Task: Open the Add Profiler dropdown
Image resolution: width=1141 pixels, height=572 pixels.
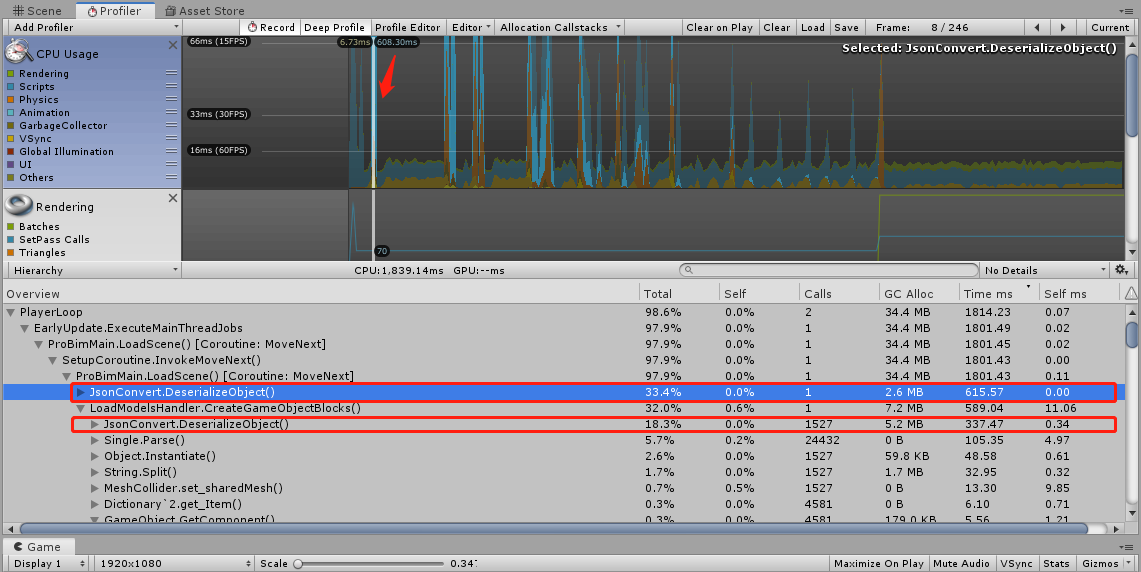Action: [93, 28]
